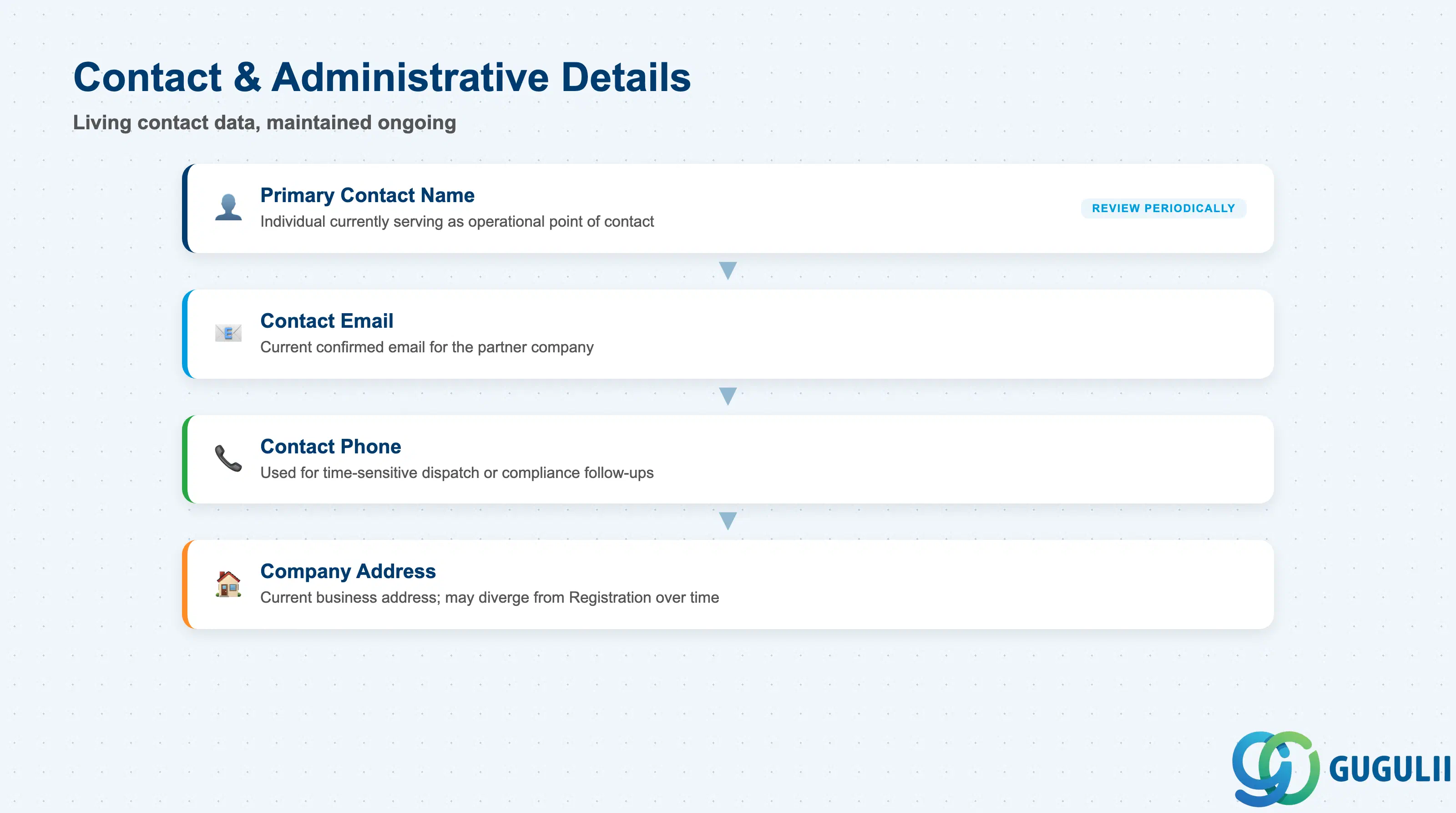Click the house icon beside Company Address
1456x813 pixels.
pyautogui.click(x=228, y=584)
